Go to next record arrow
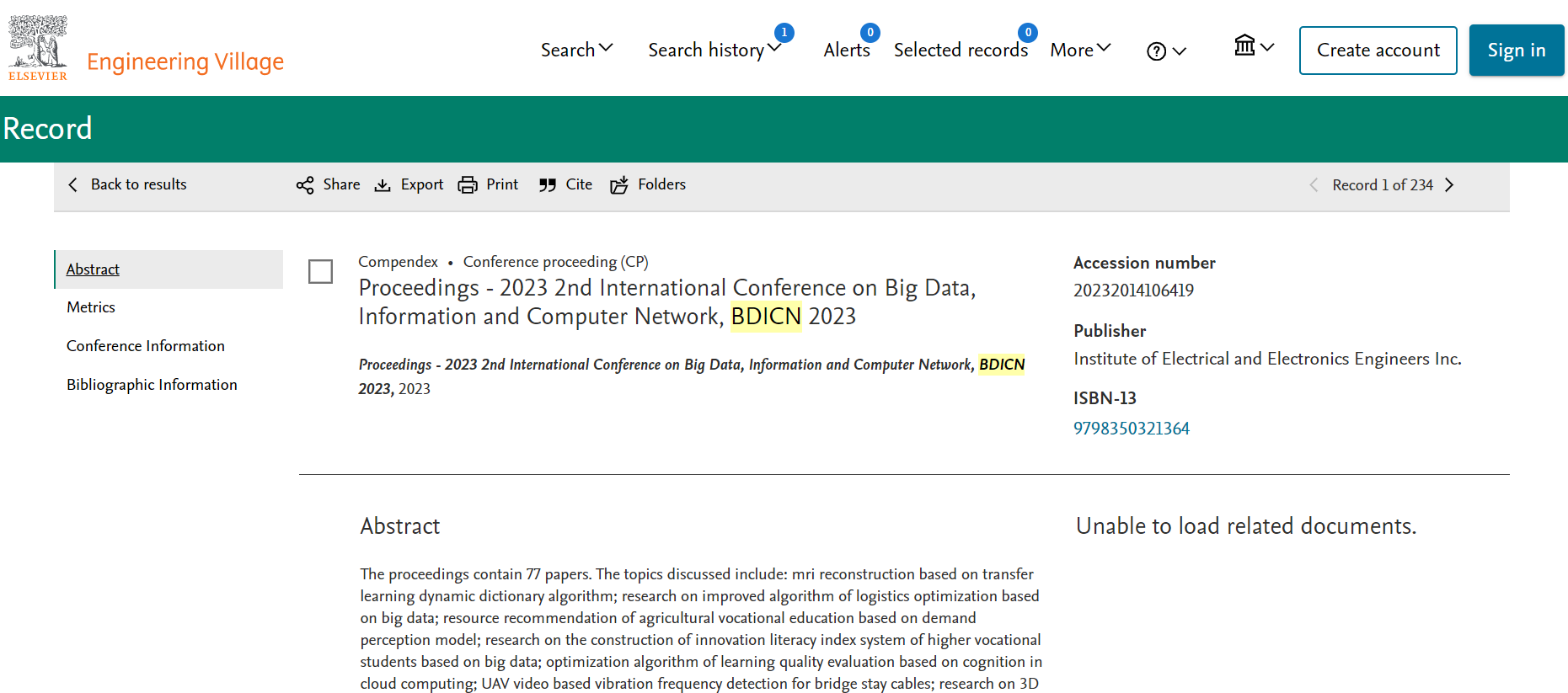1568x693 pixels. 1449,185
